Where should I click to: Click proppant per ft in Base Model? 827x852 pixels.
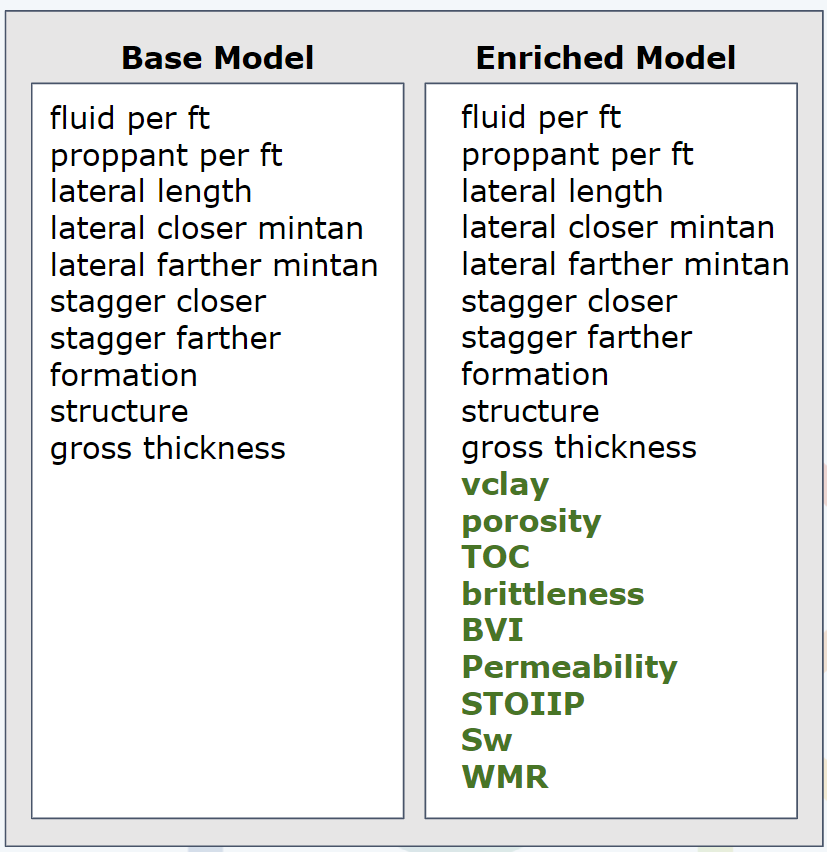[x=166, y=156]
